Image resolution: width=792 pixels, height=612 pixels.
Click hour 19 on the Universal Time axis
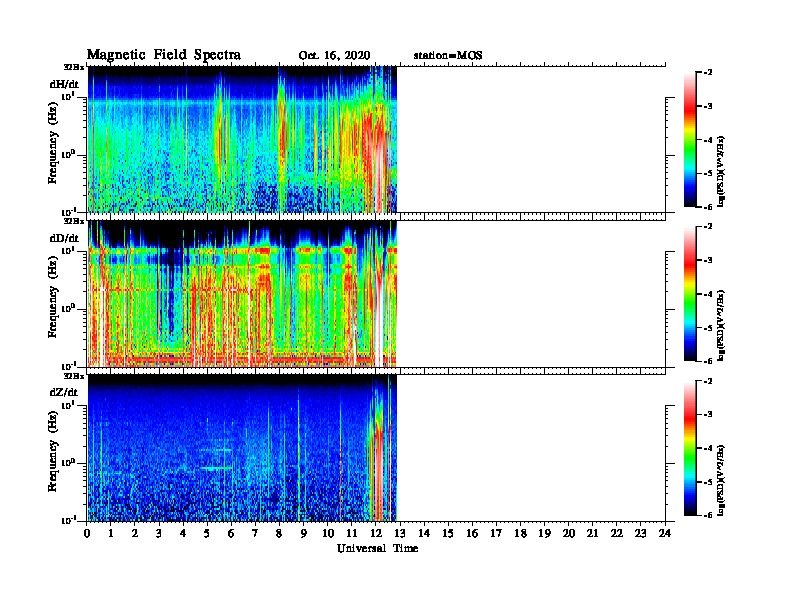coord(544,534)
